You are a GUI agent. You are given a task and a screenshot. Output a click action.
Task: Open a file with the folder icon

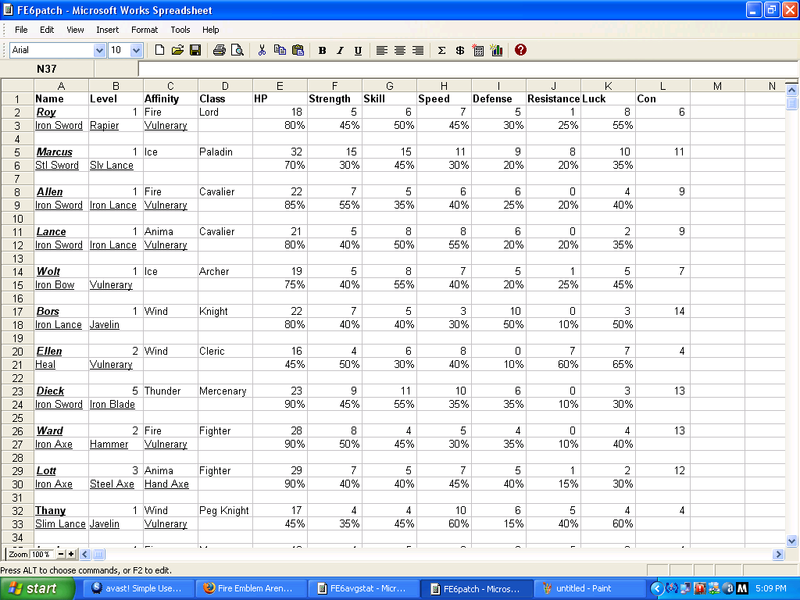(x=177, y=50)
